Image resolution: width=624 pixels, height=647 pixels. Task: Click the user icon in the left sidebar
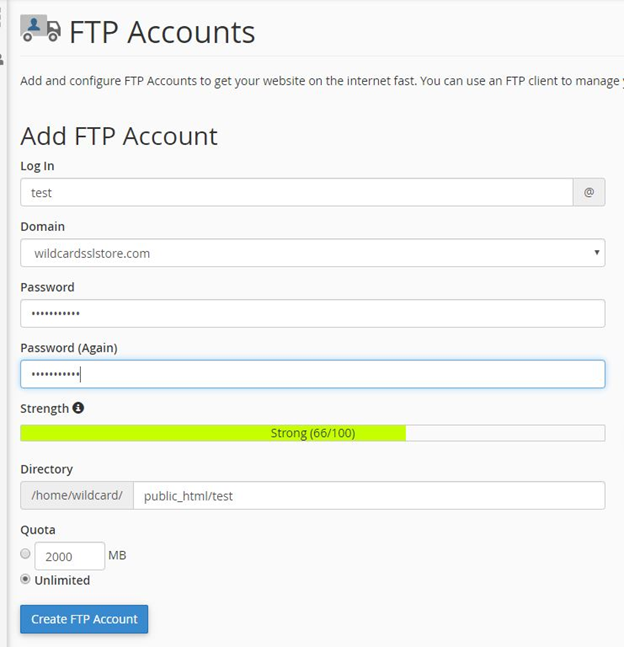2,59
